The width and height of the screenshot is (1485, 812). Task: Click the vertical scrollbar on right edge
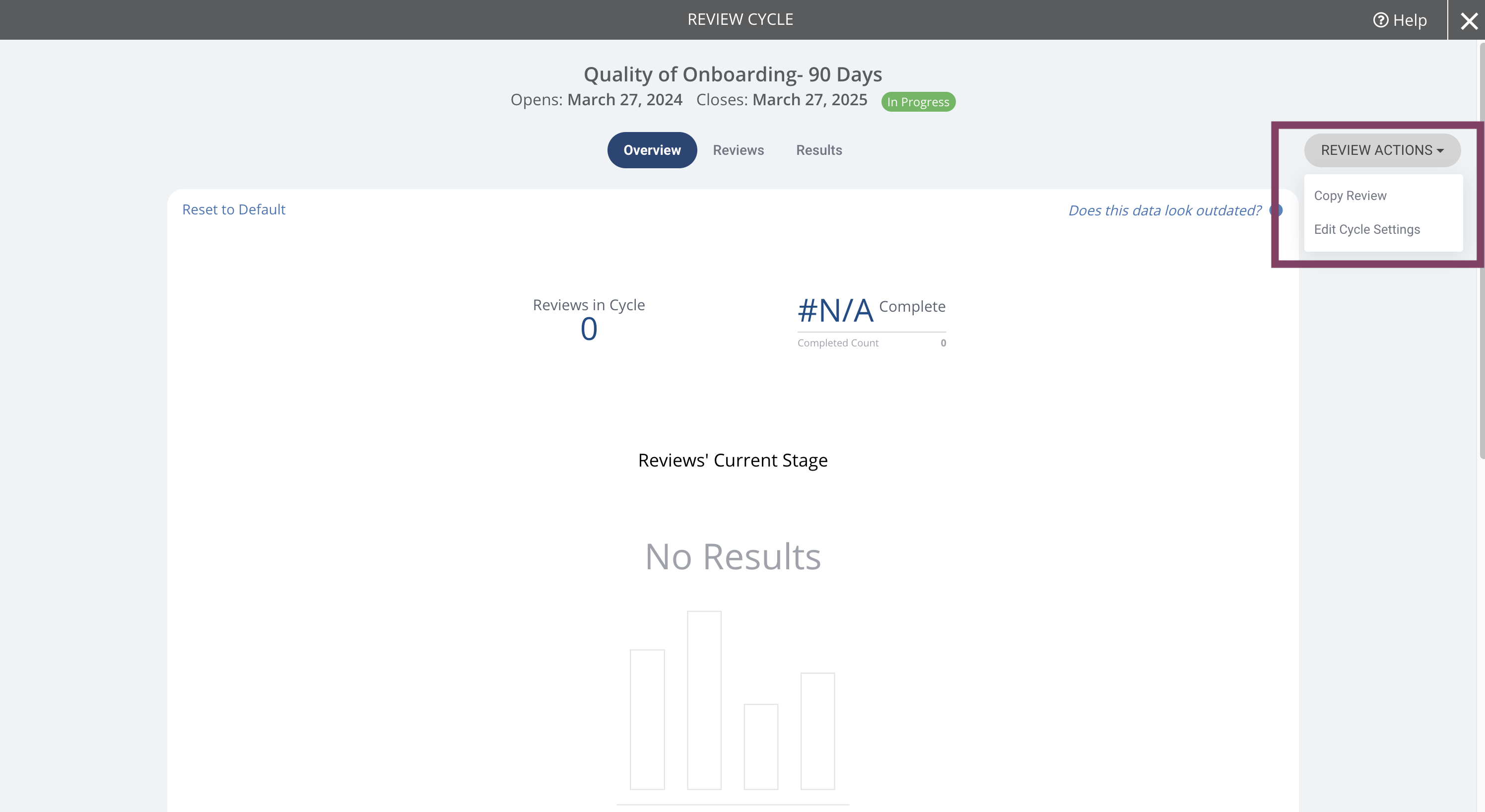[x=1481, y=254]
